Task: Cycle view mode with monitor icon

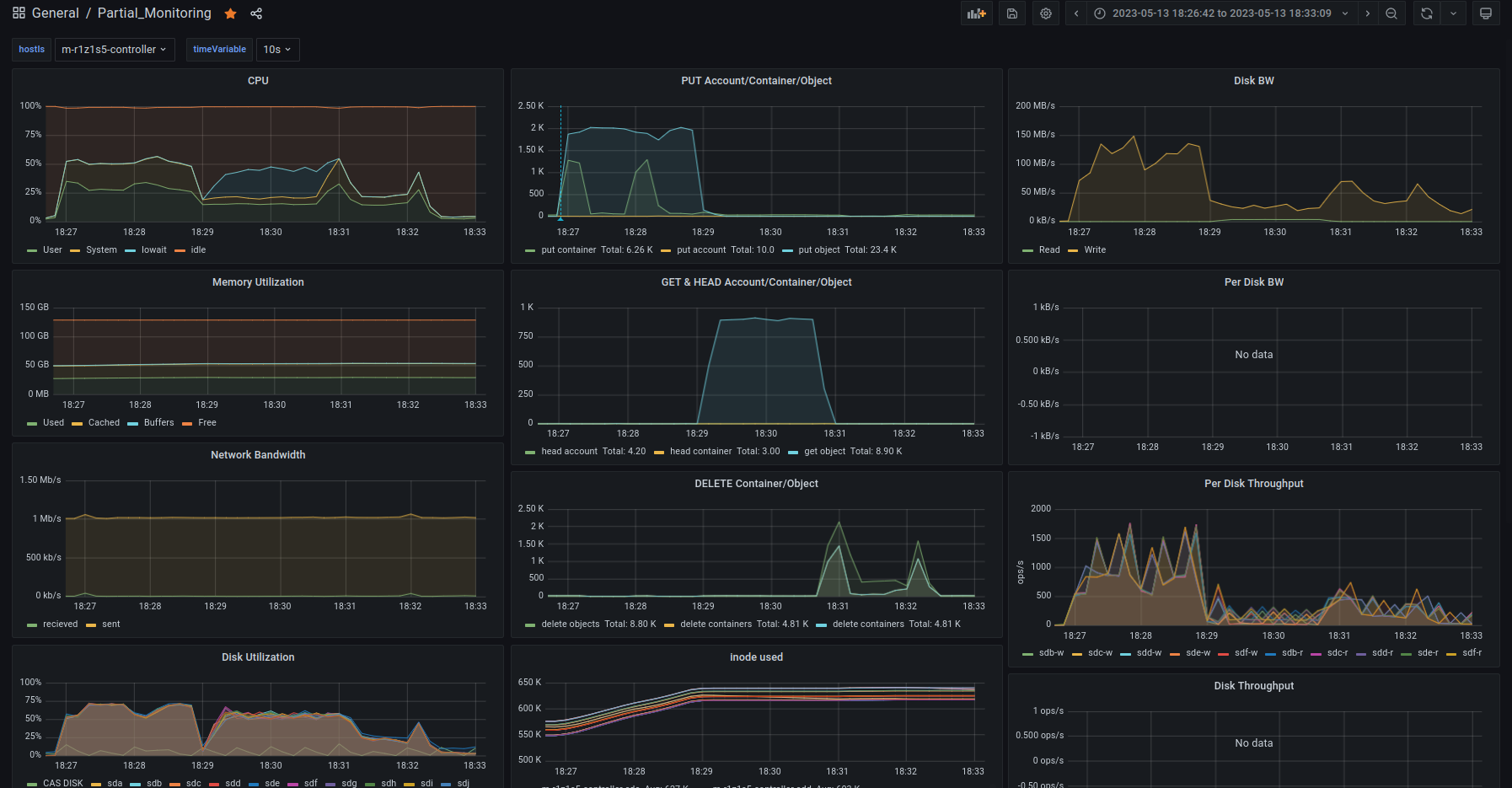Action: 1486,13
